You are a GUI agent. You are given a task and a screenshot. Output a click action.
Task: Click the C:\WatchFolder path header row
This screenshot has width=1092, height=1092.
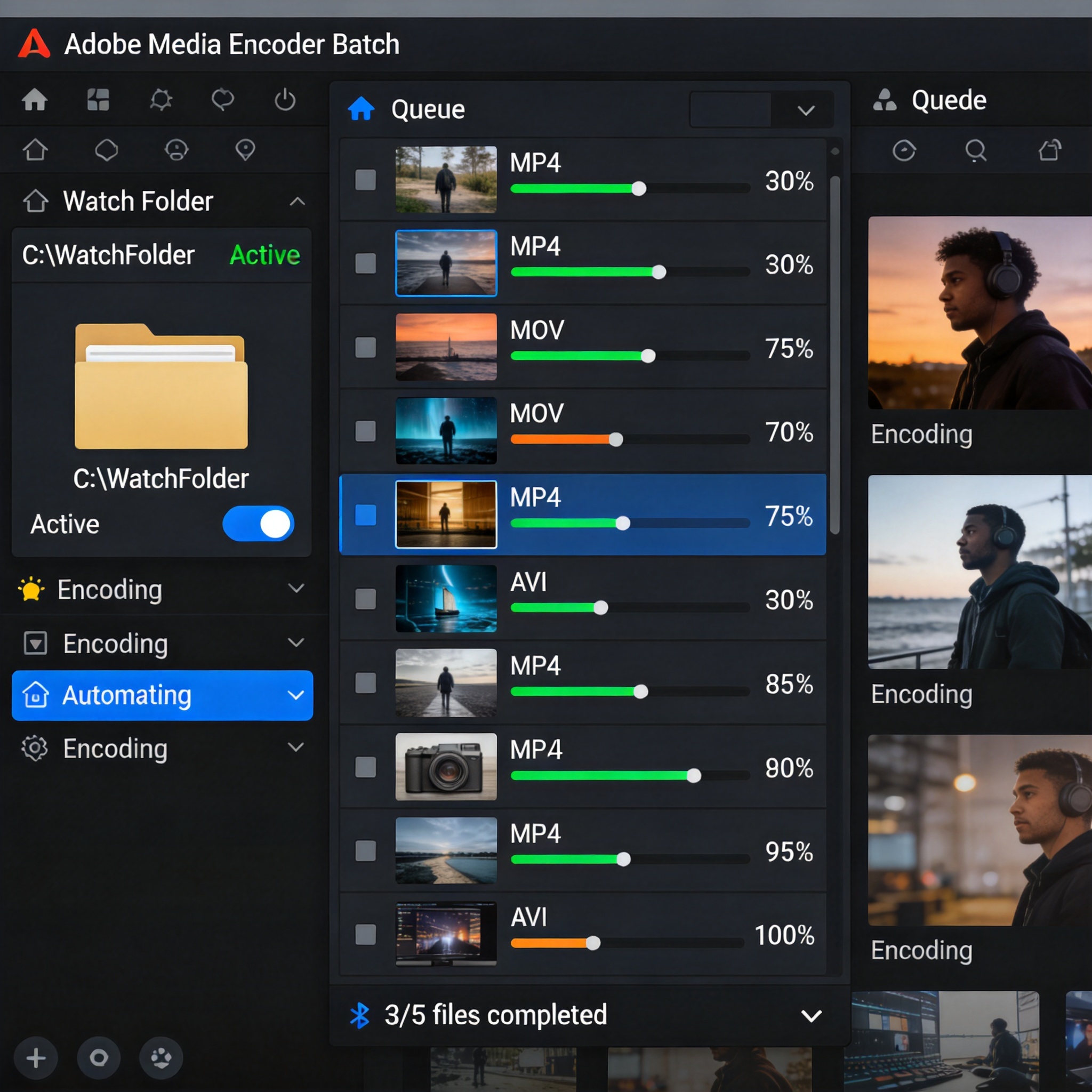(162, 255)
